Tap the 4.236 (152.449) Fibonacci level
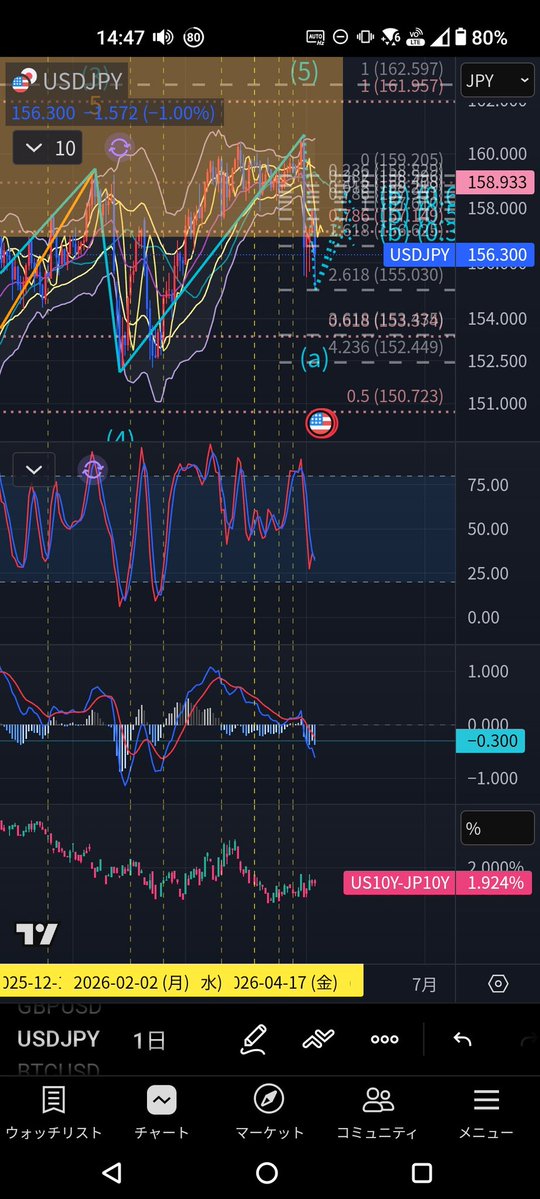 click(x=385, y=346)
